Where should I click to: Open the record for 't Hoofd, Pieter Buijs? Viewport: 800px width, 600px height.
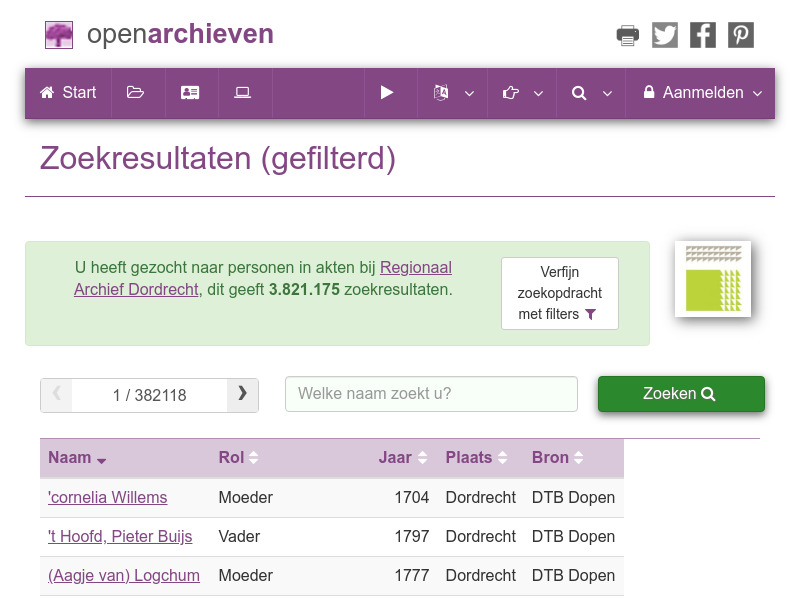pyautogui.click(x=119, y=536)
